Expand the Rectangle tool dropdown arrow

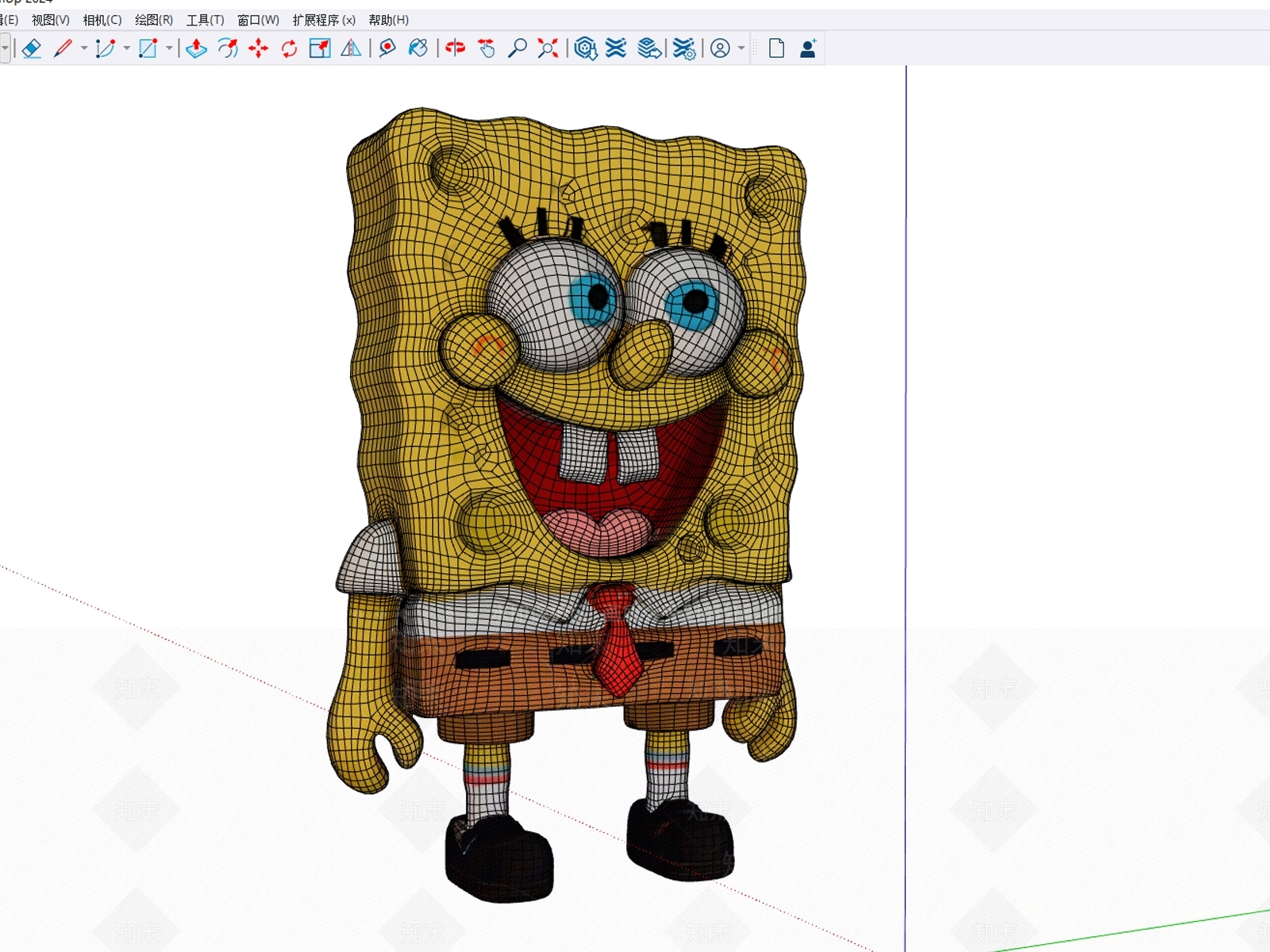(169, 48)
